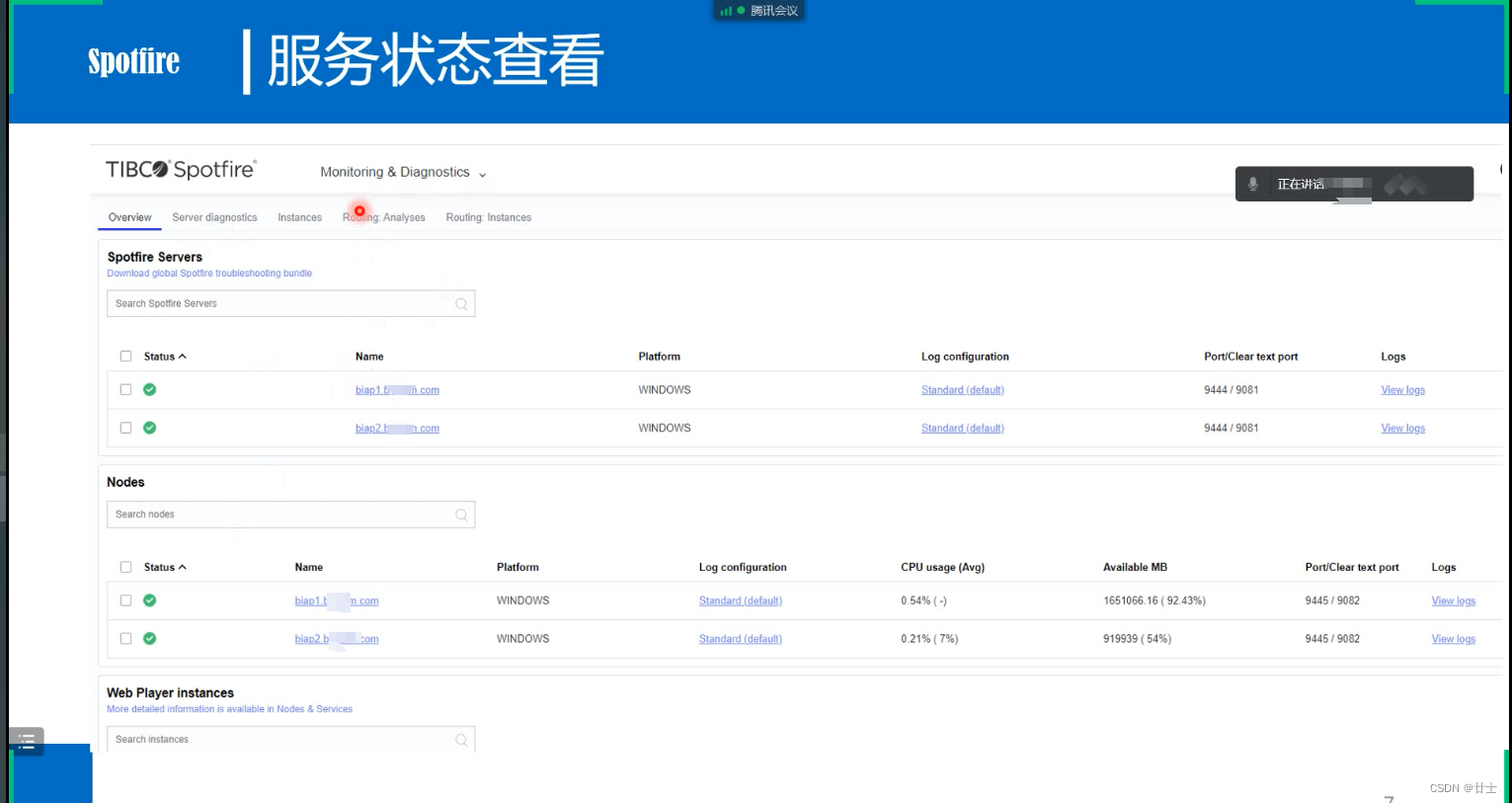Open biap1 server name link
Image resolution: width=1512 pixels, height=803 pixels.
point(397,390)
